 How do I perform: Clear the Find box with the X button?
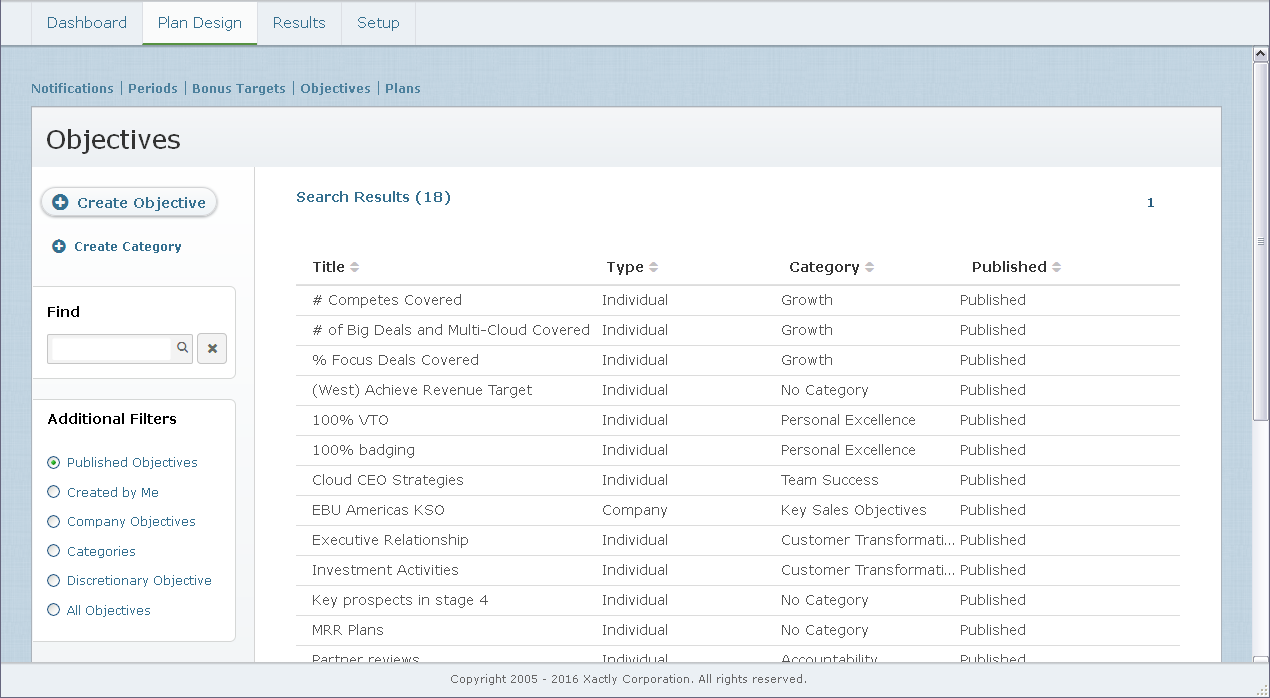point(212,349)
